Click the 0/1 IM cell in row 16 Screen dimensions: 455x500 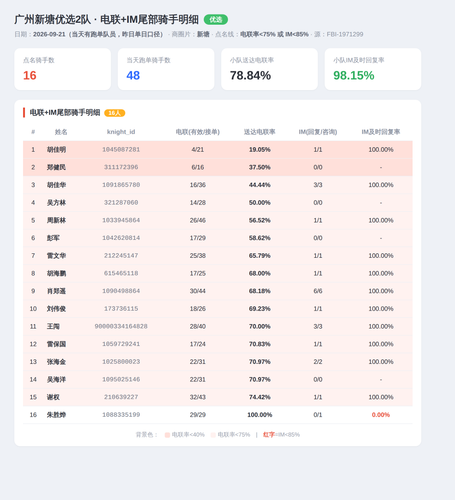pyautogui.click(x=318, y=415)
